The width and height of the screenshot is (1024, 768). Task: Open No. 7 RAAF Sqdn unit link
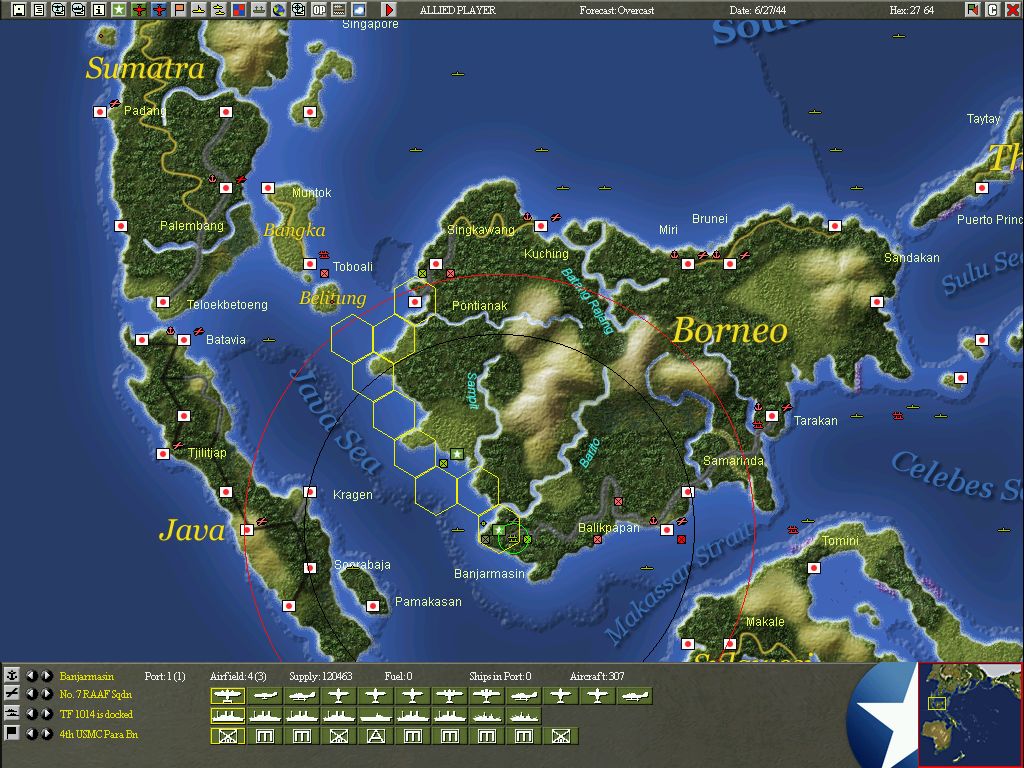point(95,694)
